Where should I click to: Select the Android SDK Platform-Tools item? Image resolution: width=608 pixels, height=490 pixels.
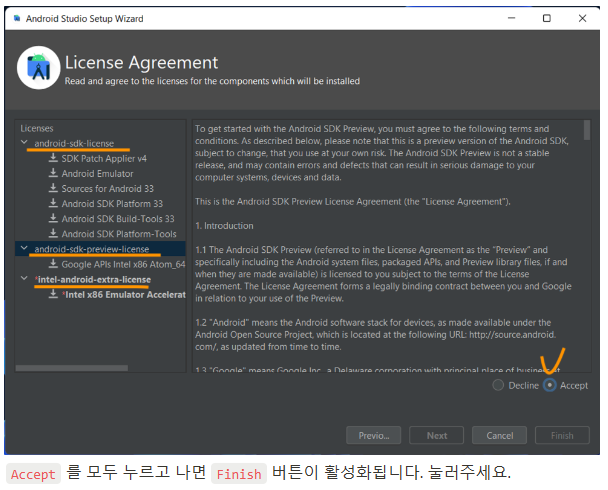(x=119, y=234)
